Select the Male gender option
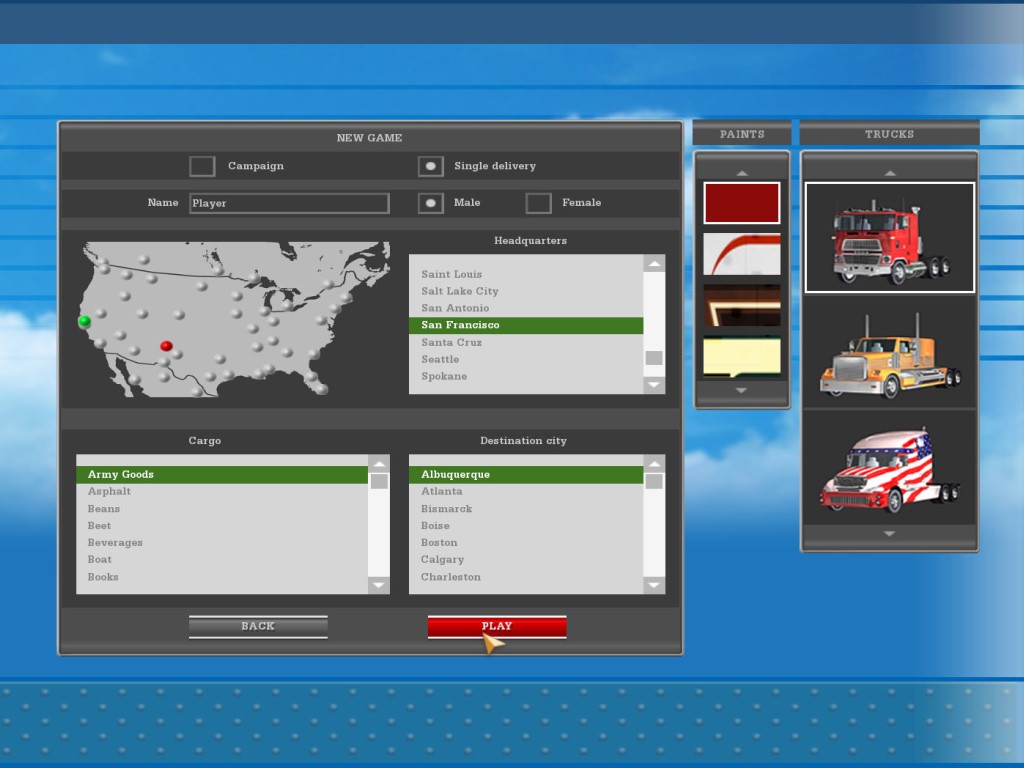Viewport: 1024px width, 768px height. coord(431,202)
